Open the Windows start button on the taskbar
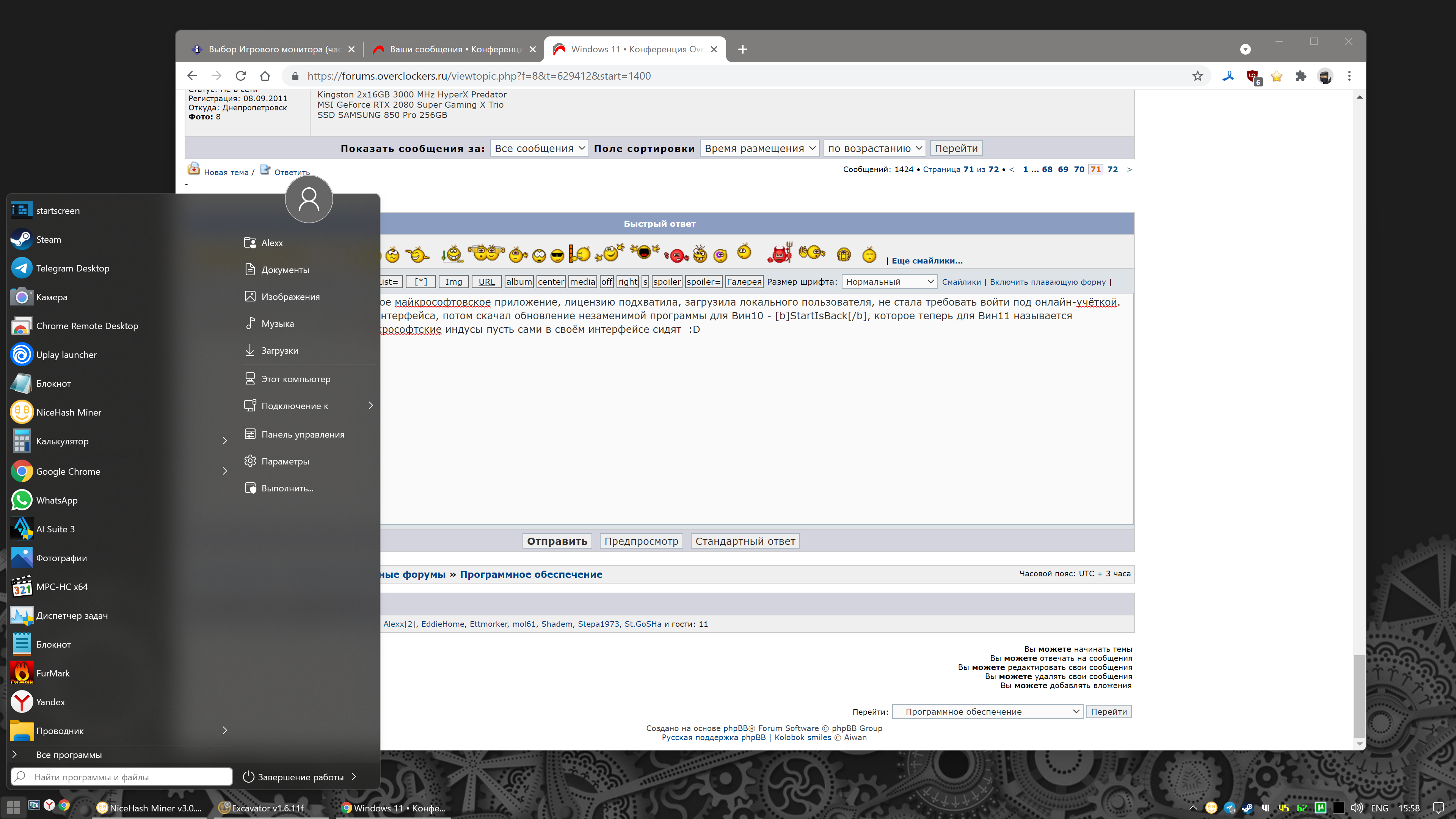1456x819 pixels. click(x=14, y=807)
